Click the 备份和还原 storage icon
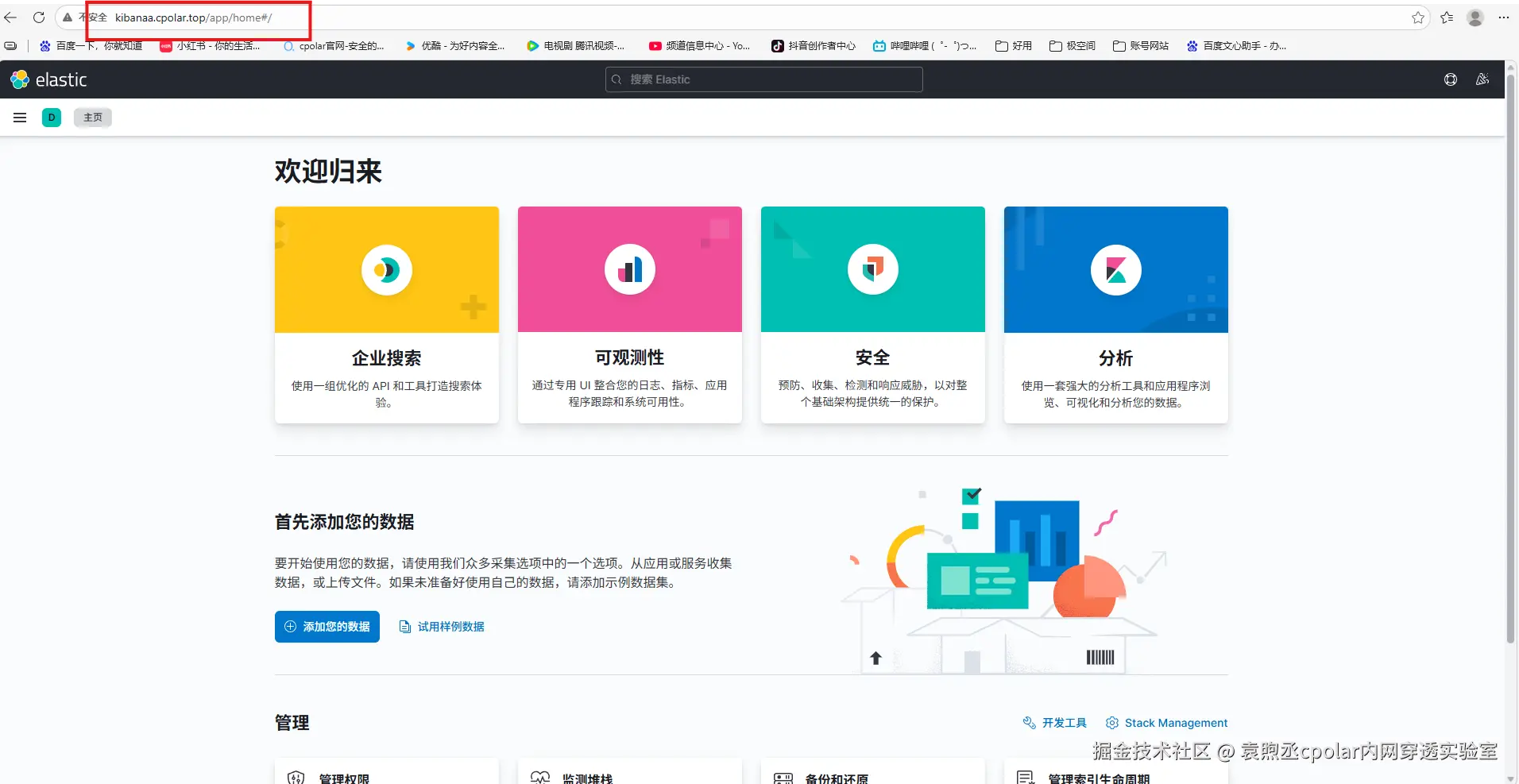 pos(783,778)
